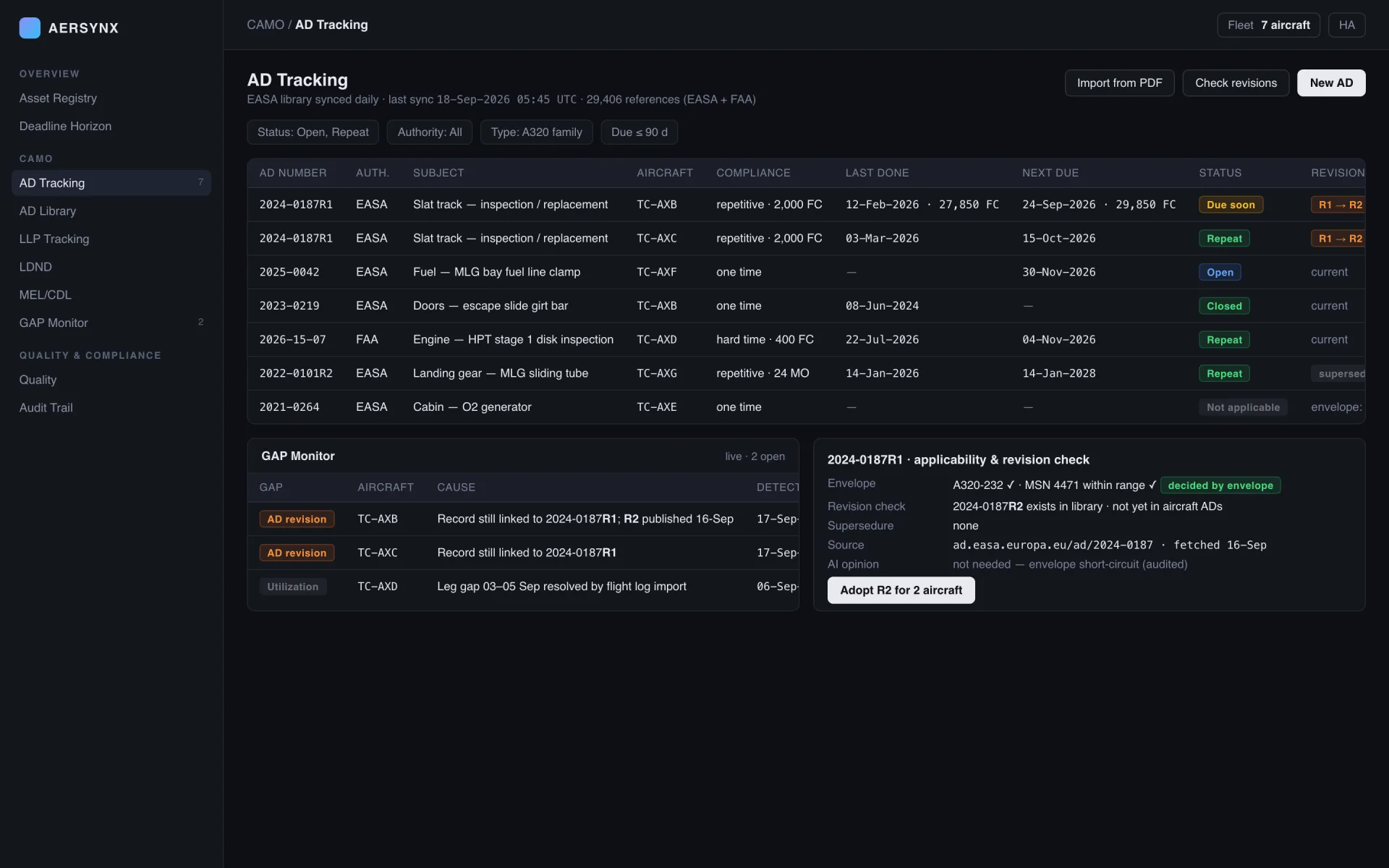Screen dimensions: 1389x868
Task: Open LDND in sidebar
Action: 111,267
